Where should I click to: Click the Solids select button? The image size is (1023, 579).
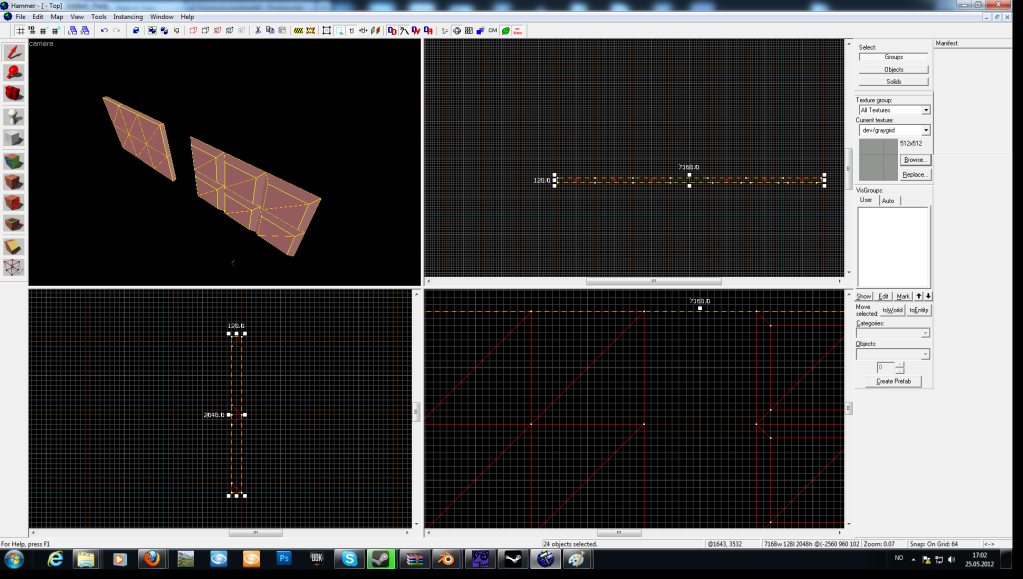pyautogui.click(x=893, y=82)
